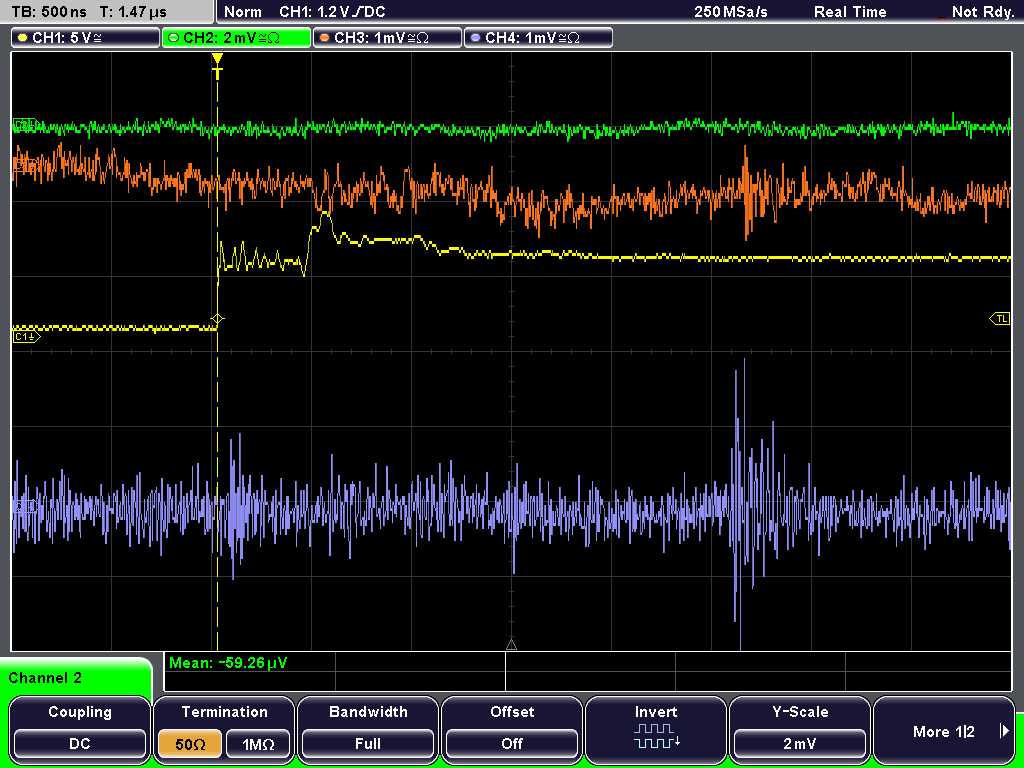Select the CH4: 1 mV channel tab
Viewport: 1024px width, 768px height.
pyautogui.click(x=538, y=38)
